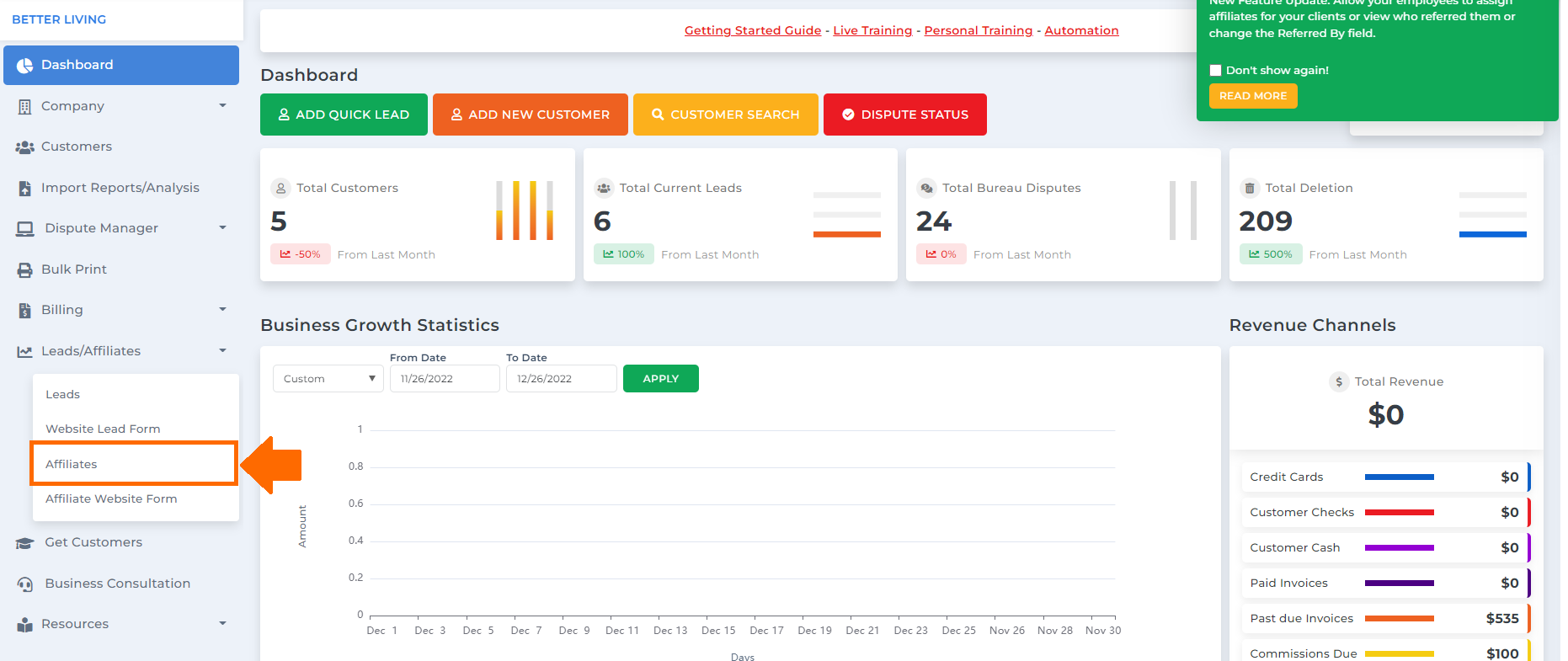This screenshot has height=661, width=1568.
Task: Click the Billing invoice icon
Action: coord(24,311)
